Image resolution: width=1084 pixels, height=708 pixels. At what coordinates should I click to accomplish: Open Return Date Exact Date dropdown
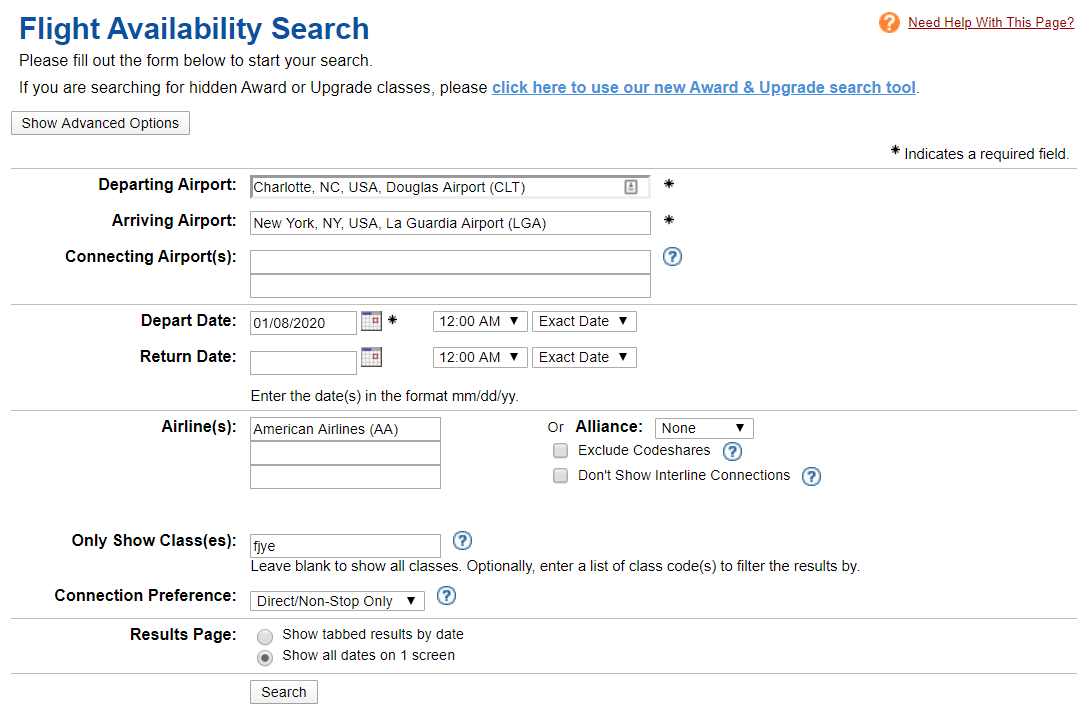pos(584,357)
